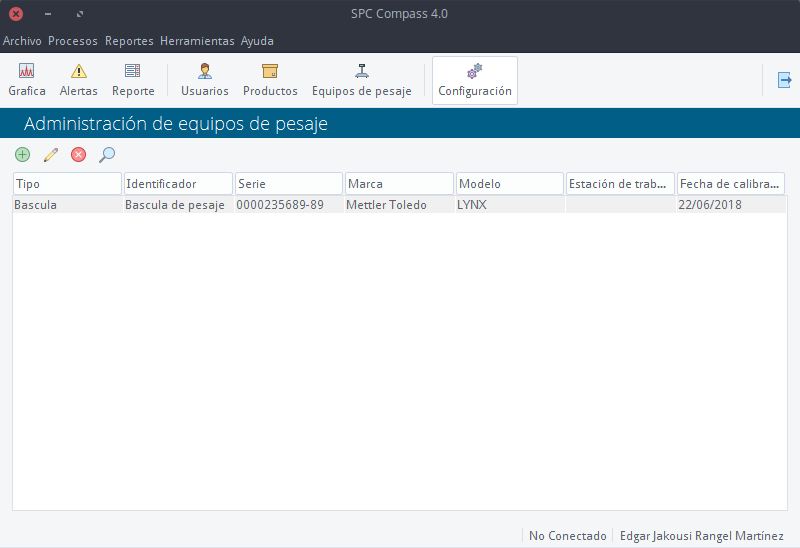Click the logout arrow icon

(x=784, y=80)
